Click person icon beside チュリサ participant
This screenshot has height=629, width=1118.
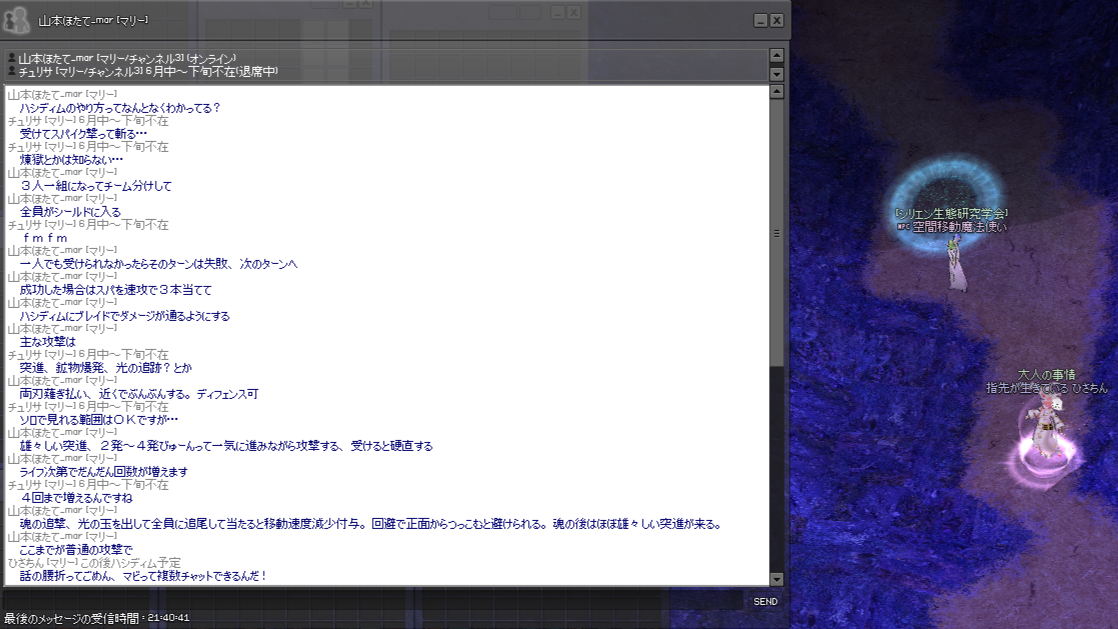[x=11, y=71]
